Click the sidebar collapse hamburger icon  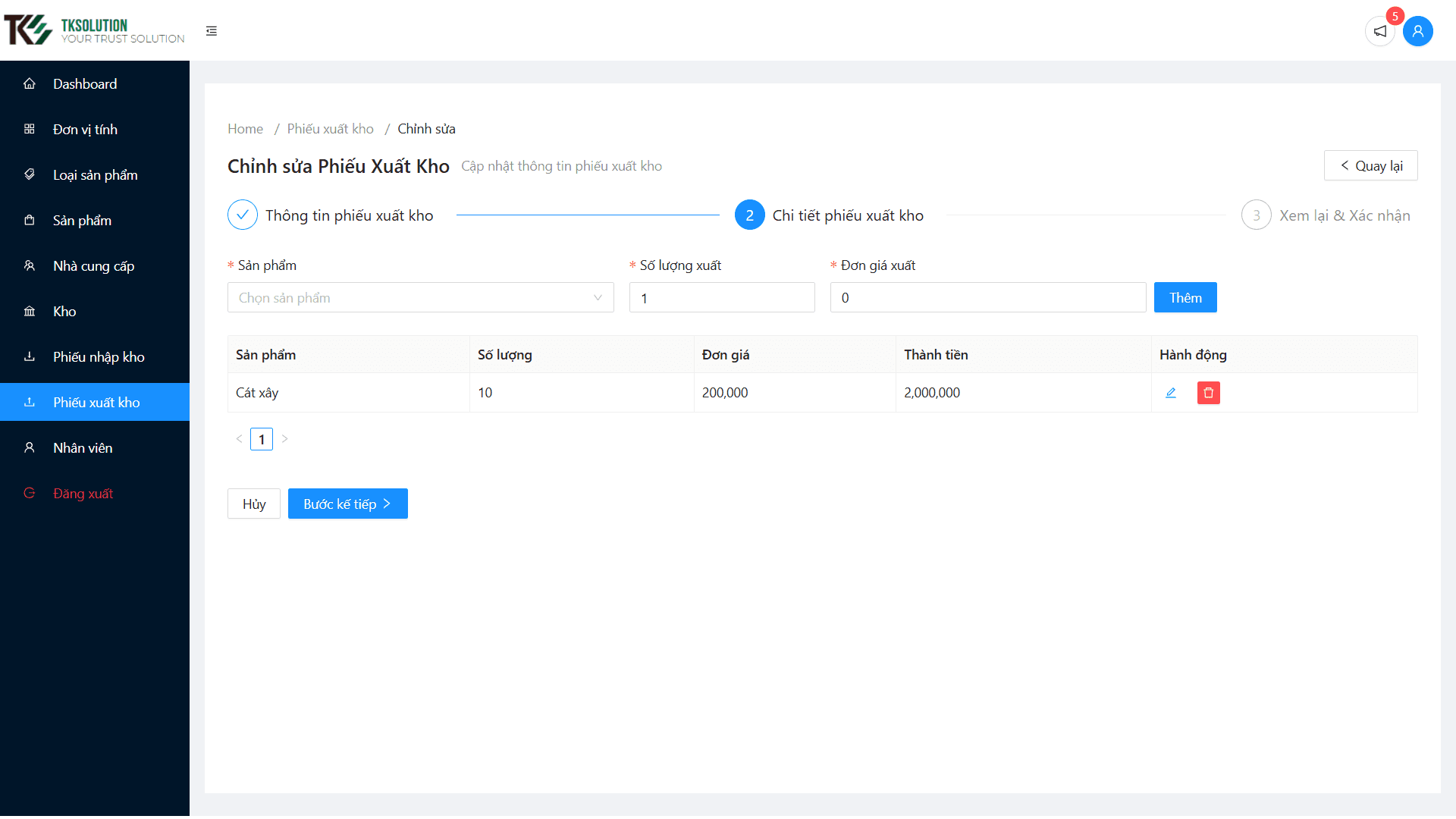[x=212, y=31]
